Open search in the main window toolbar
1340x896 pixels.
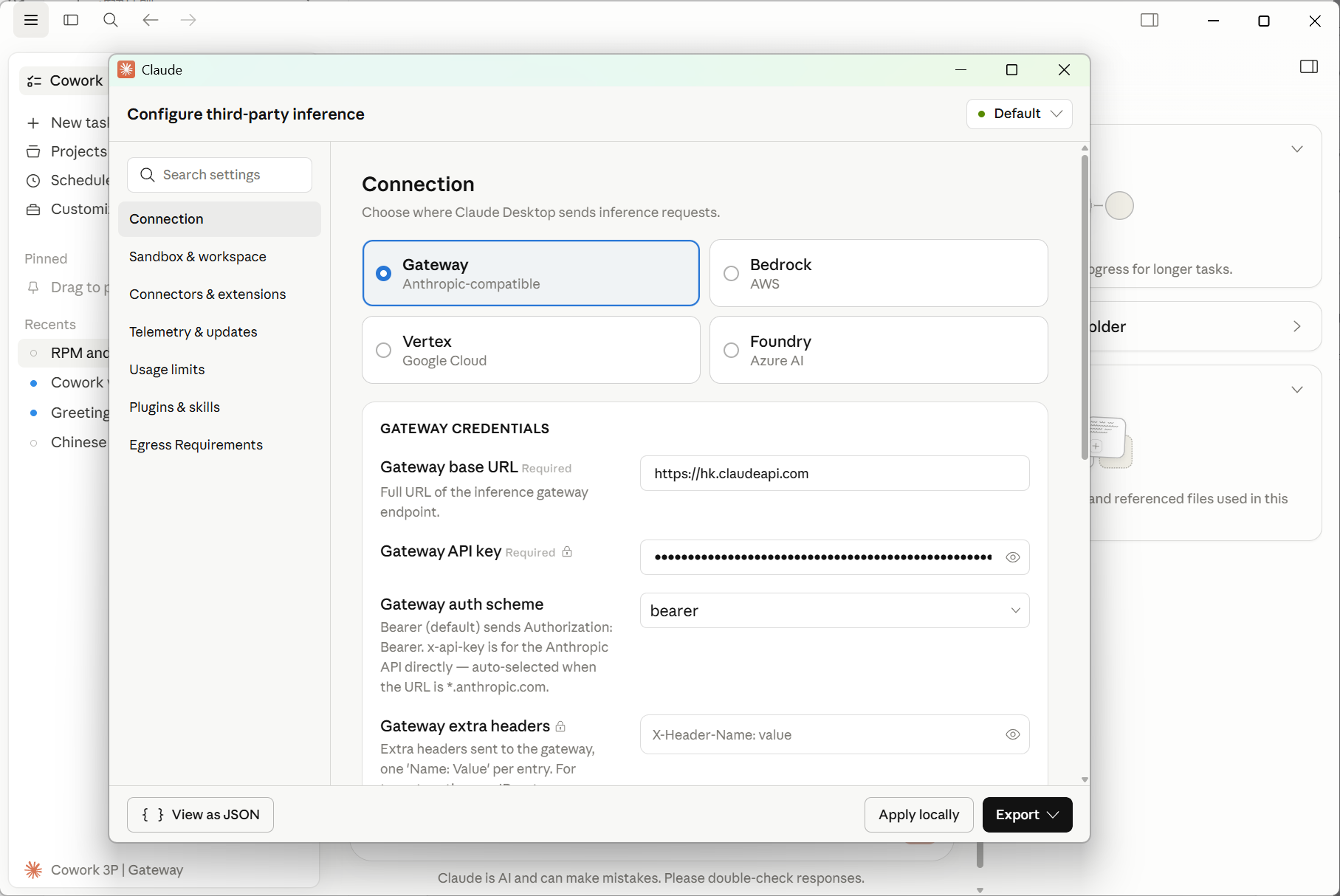111,20
